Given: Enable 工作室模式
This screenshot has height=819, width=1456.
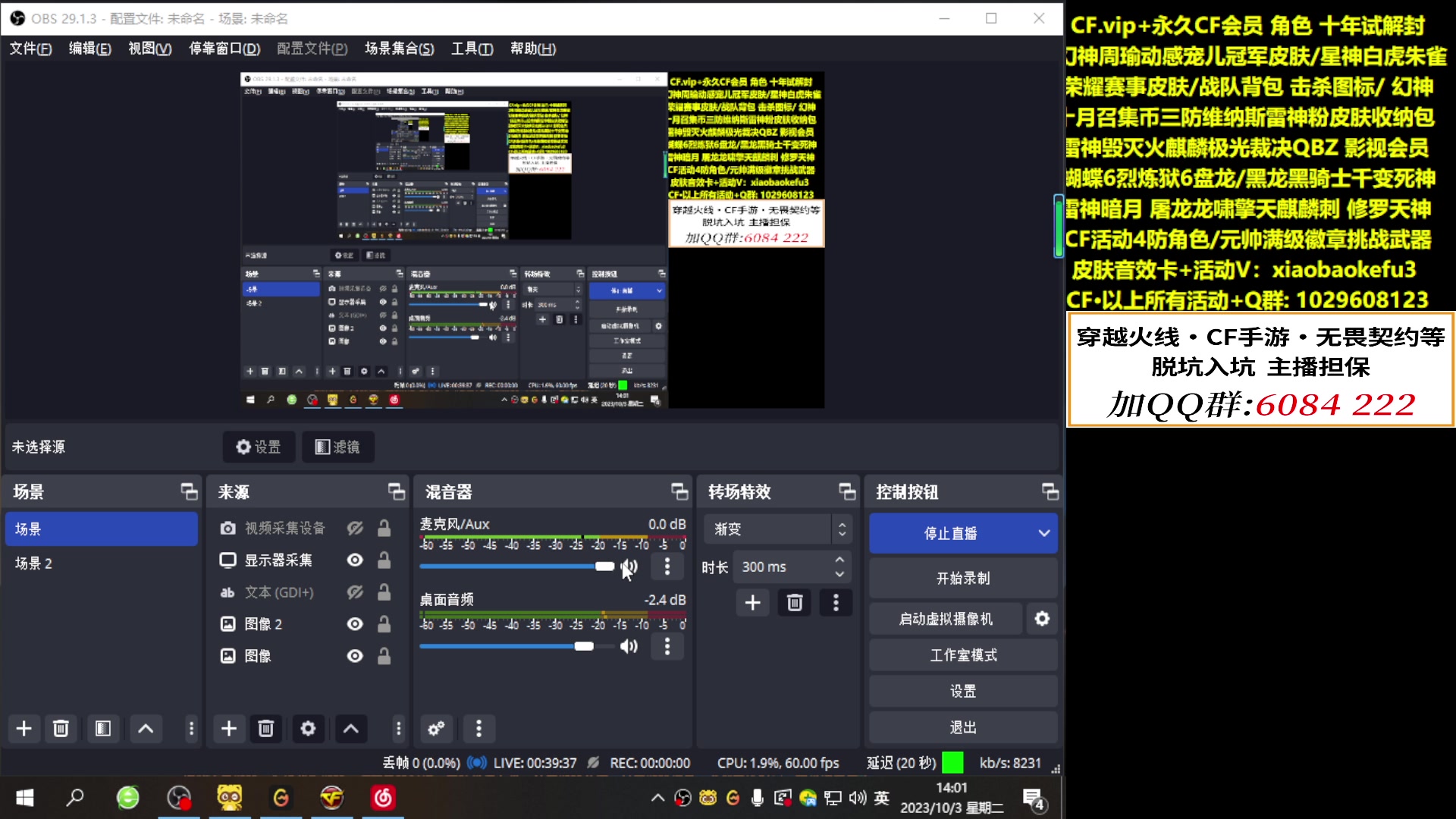Looking at the screenshot, I should coord(963,655).
